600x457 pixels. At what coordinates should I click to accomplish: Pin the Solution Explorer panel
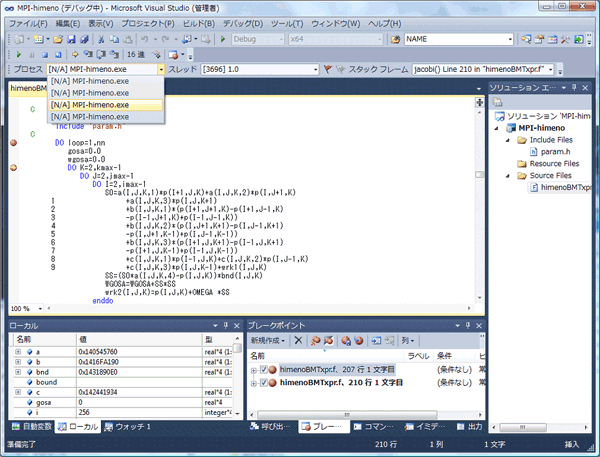click(x=574, y=88)
